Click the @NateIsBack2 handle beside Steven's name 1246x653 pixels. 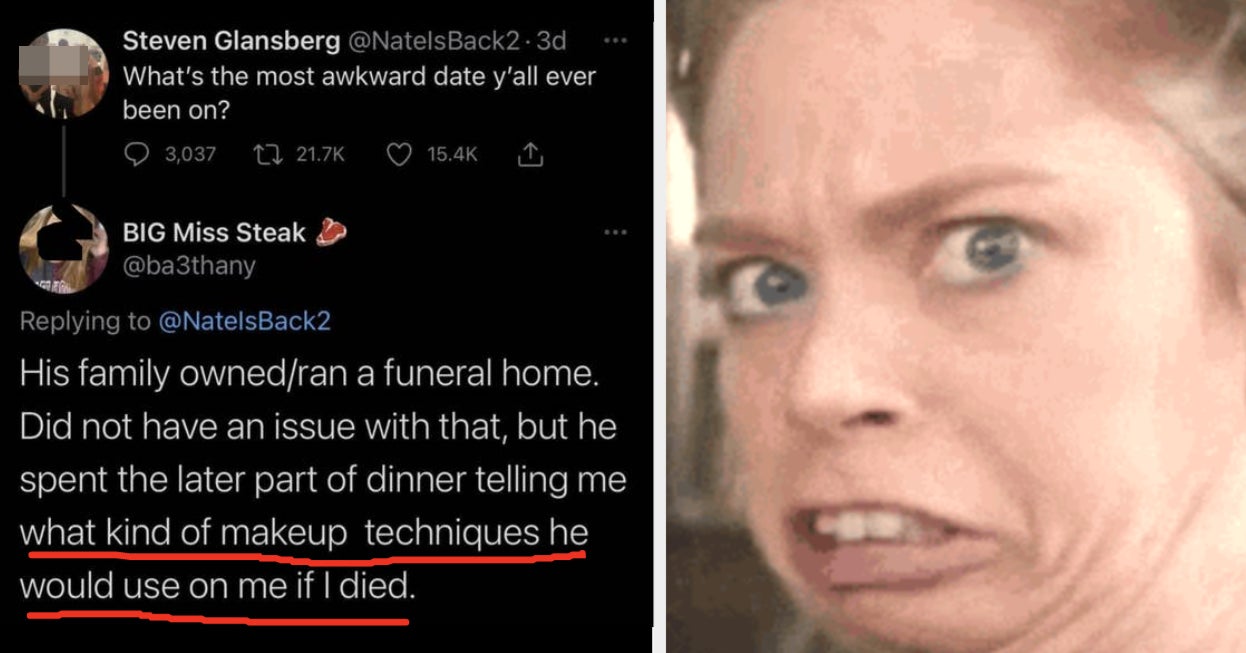(x=433, y=41)
